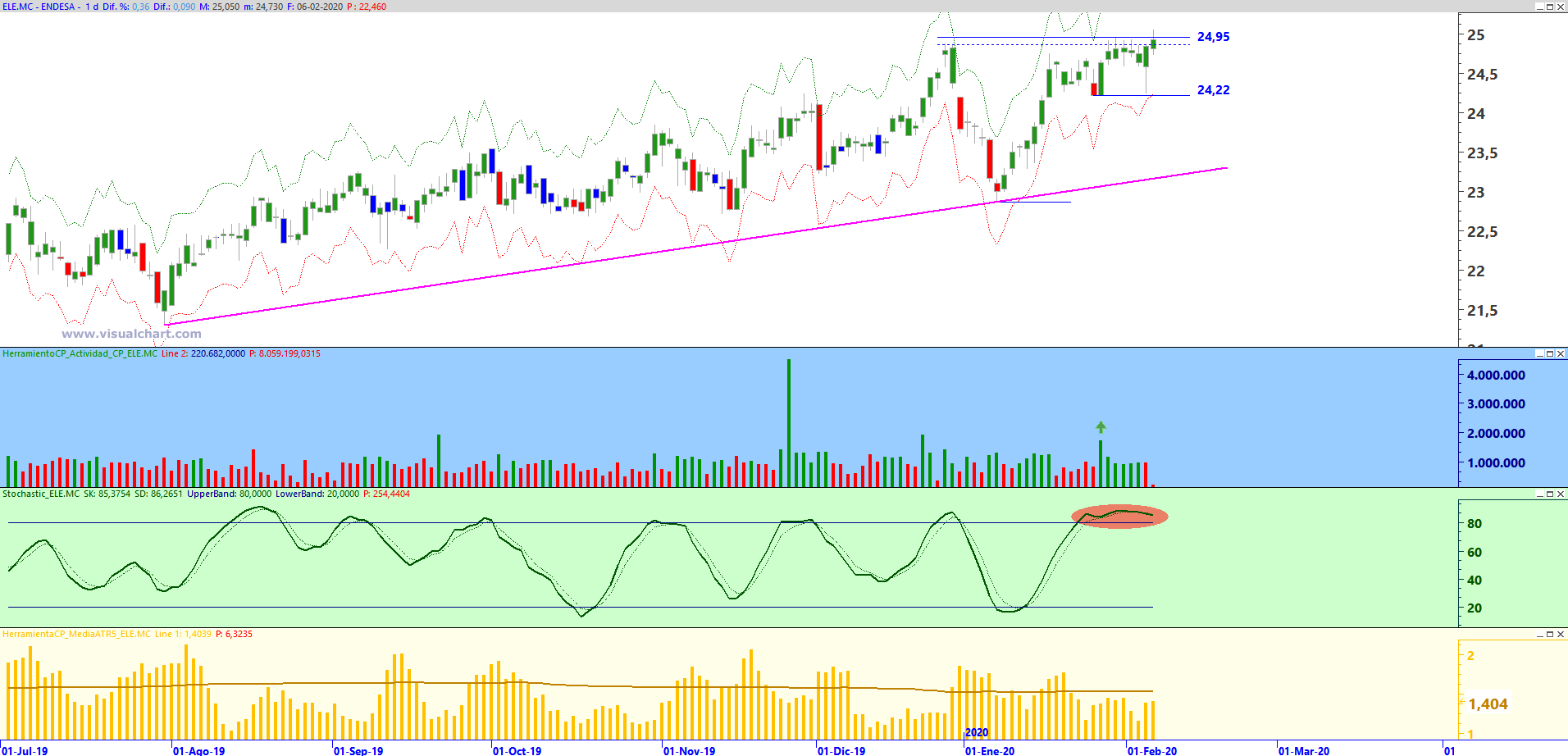The width and height of the screenshot is (1568, 756).
Task: Click the 21,5 price axis label
Action: pos(1482,311)
